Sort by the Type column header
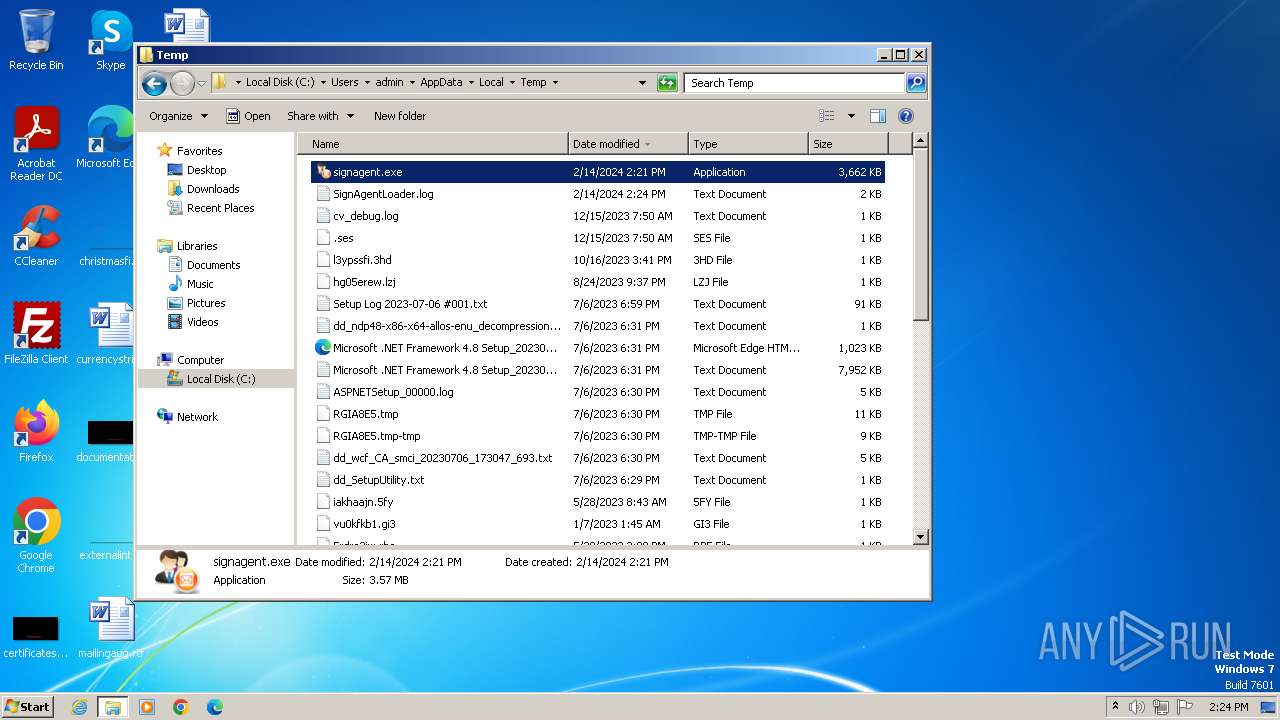This screenshot has width=1280, height=720. coord(748,144)
